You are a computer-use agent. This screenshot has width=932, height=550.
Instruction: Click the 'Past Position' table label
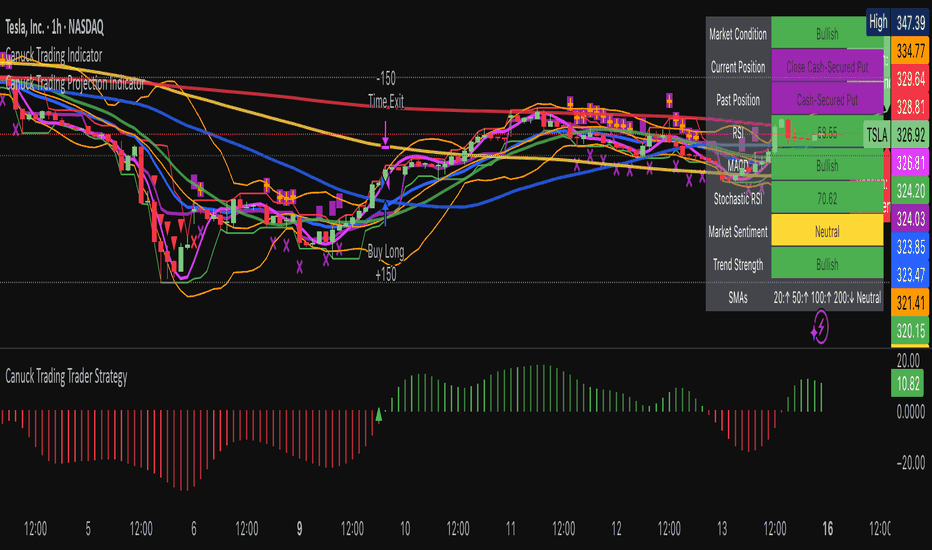[x=738, y=100]
